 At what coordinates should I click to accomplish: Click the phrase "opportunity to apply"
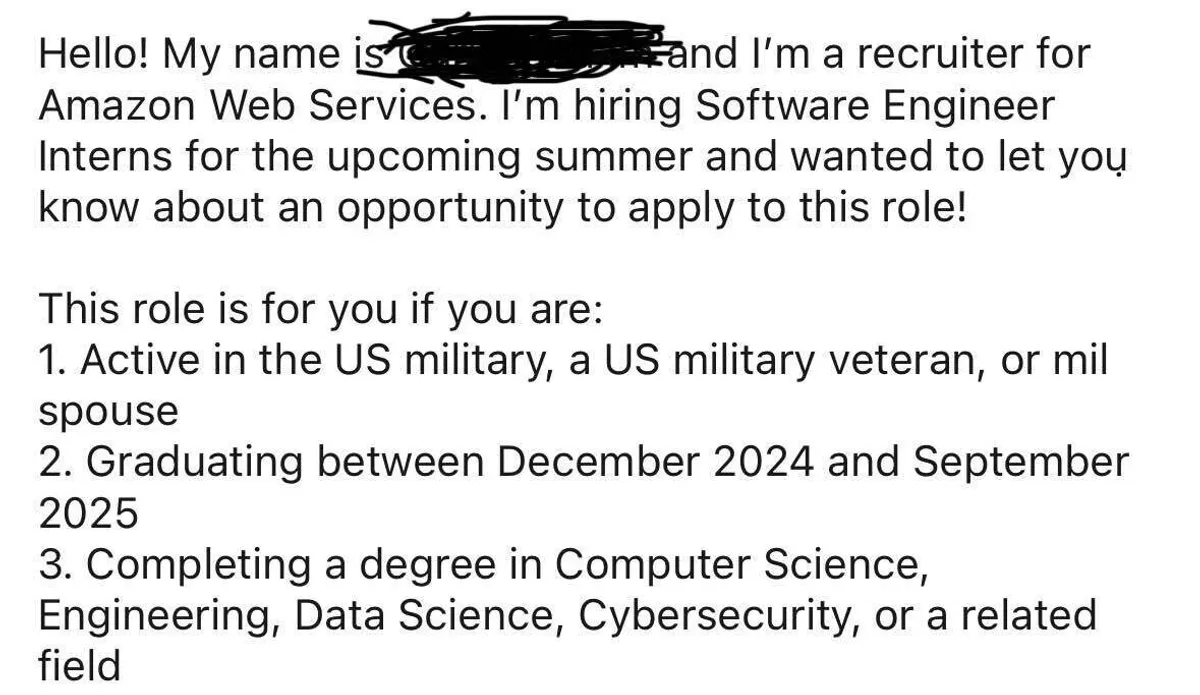(528, 207)
